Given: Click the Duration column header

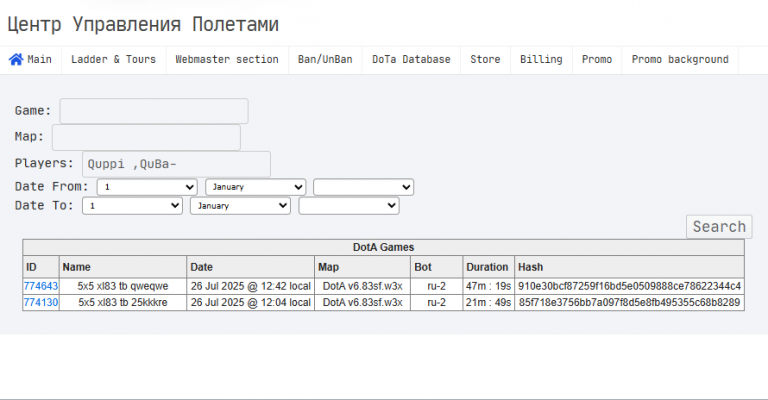Looking at the screenshot, I should tap(489, 267).
